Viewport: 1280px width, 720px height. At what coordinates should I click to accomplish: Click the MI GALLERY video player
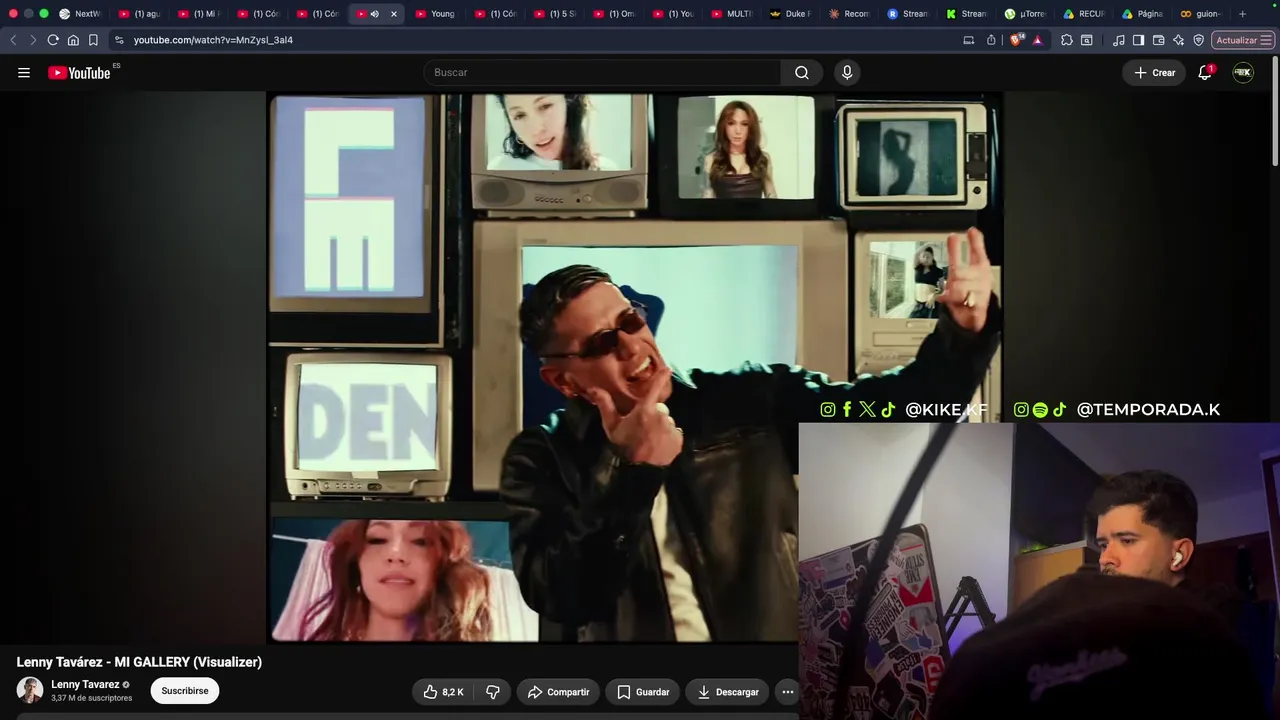(x=635, y=368)
